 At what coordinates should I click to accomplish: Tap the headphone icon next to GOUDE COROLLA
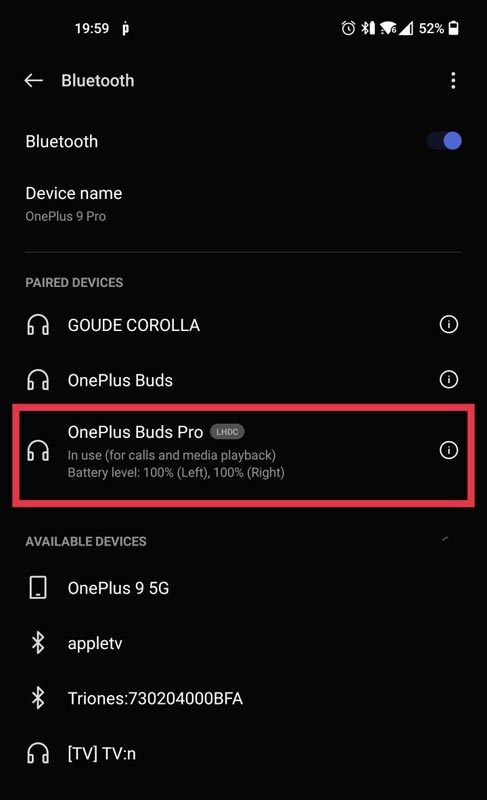point(38,324)
